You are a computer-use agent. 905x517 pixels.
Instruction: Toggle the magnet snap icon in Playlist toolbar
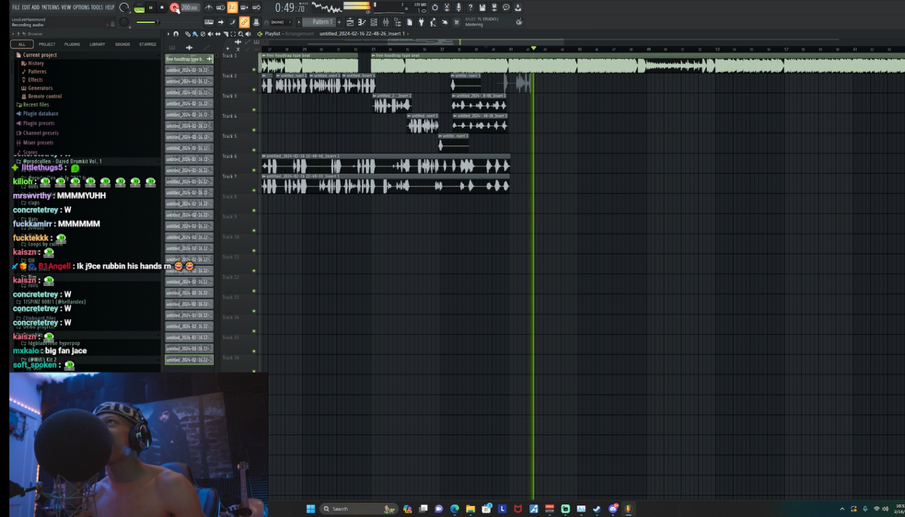176,34
